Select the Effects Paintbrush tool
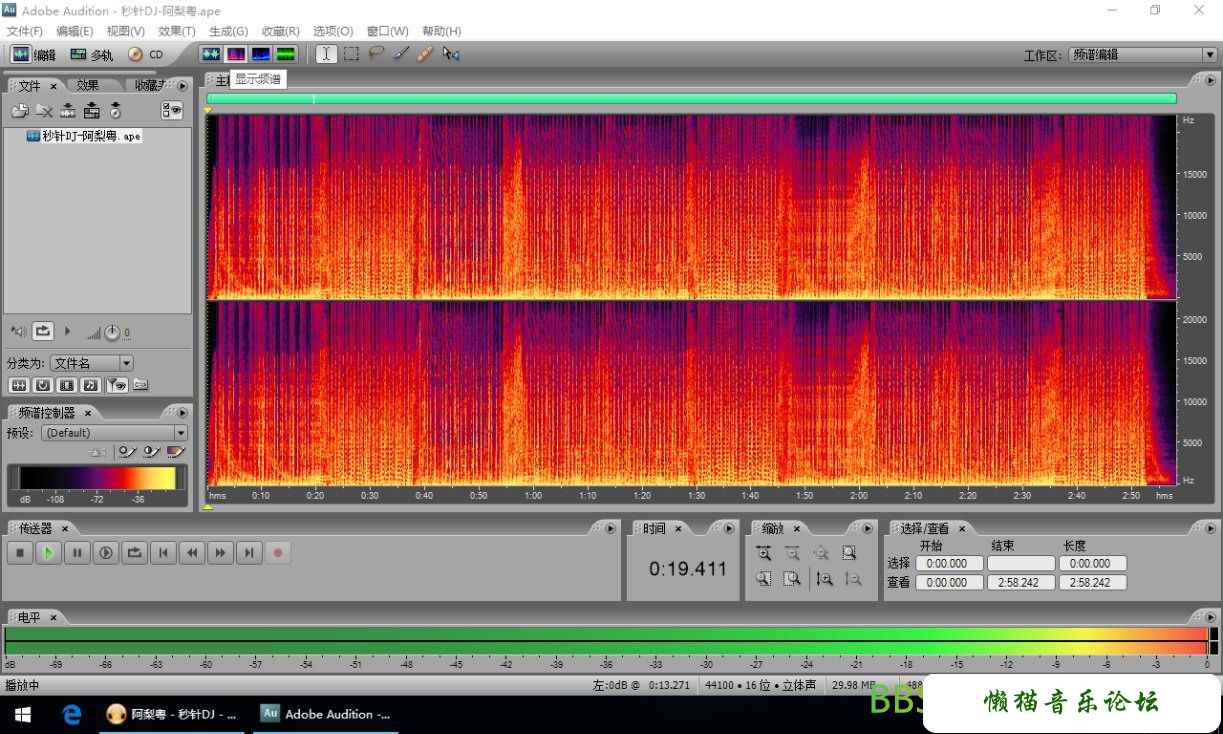The image size is (1223, 734). (401, 54)
